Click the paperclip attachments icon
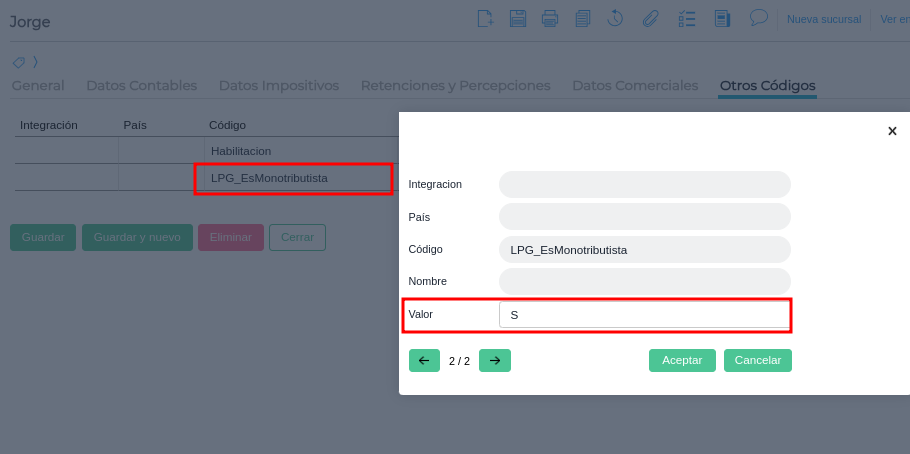The width and height of the screenshot is (910, 454). point(650,18)
